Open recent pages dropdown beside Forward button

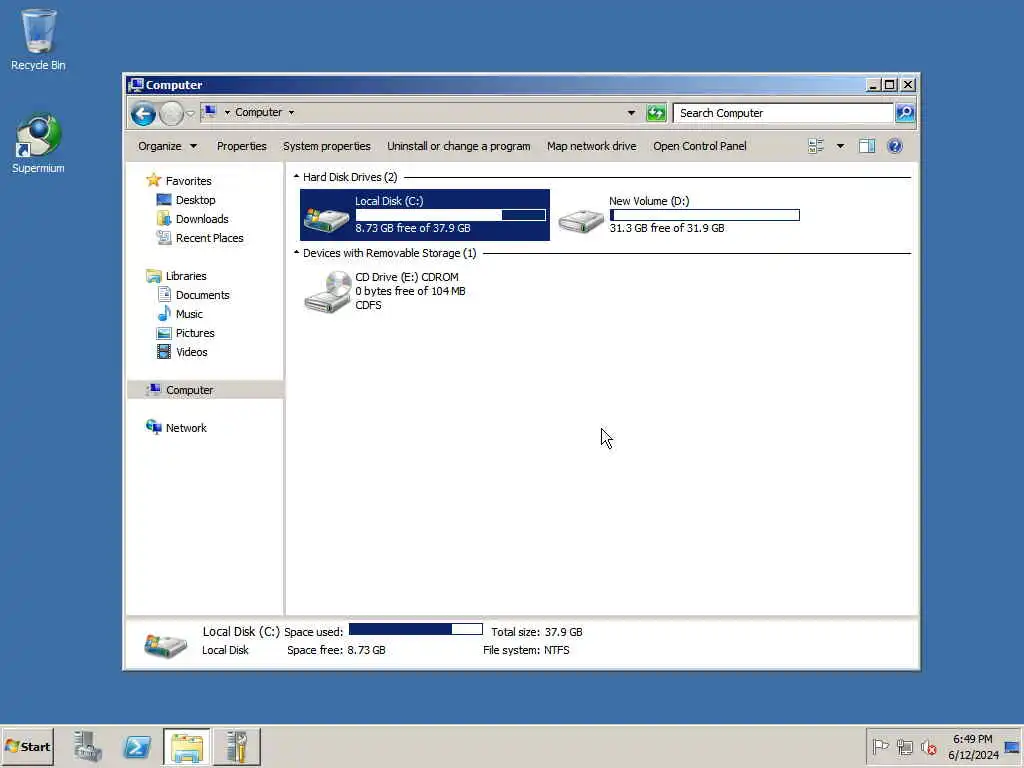pyautogui.click(x=190, y=114)
